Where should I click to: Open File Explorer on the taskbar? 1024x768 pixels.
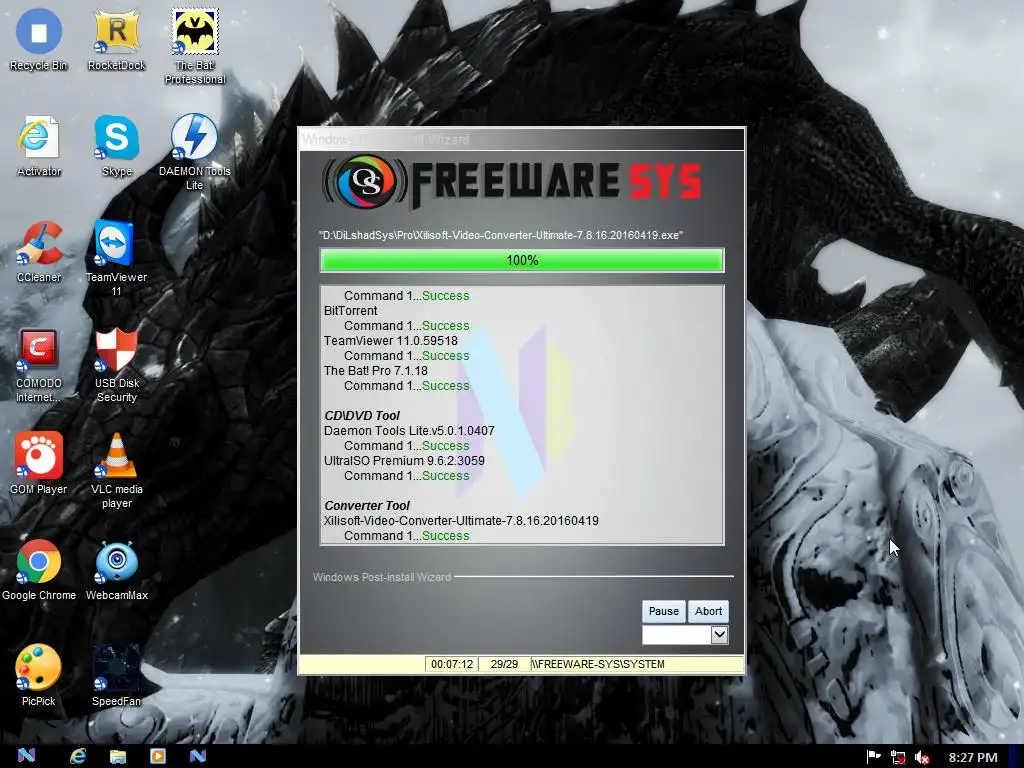tap(118, 756)
